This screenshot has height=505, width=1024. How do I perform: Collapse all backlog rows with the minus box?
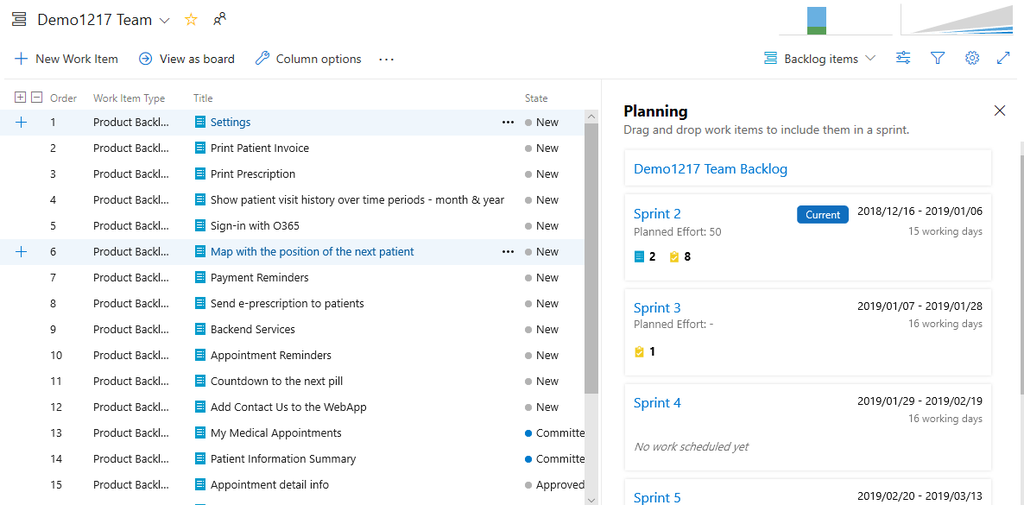point(37,97)
